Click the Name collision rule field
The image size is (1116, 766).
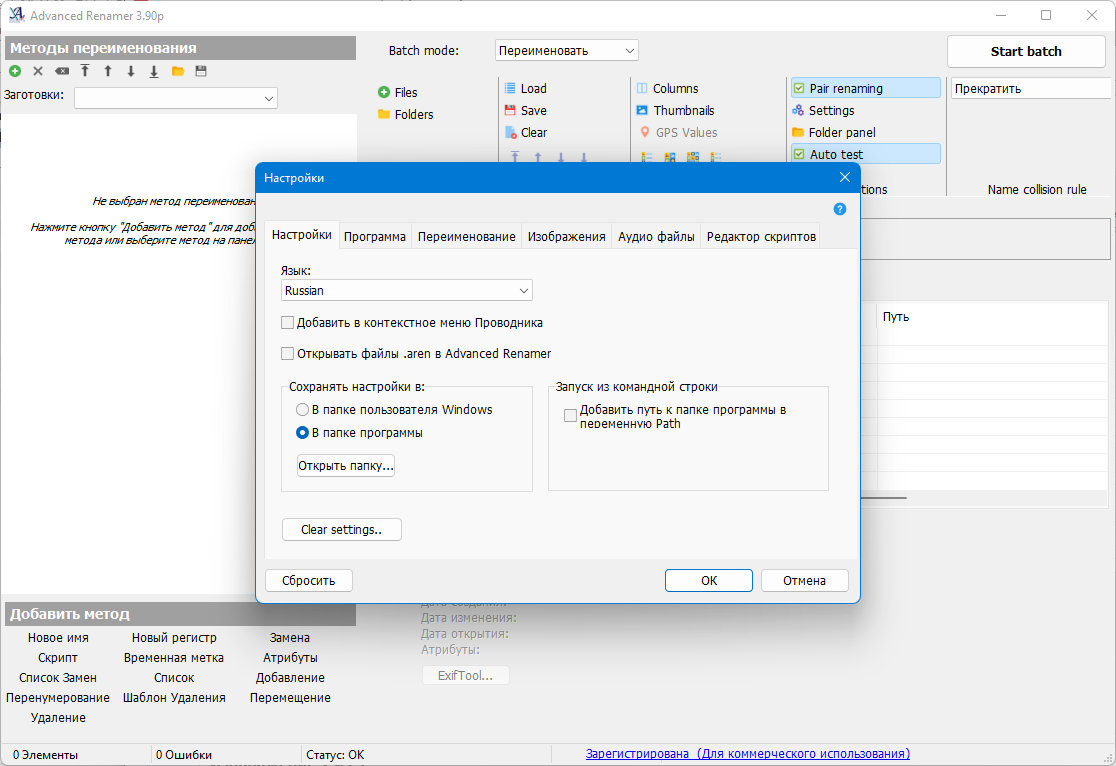pyautogui.click(x=1031, y=88)
